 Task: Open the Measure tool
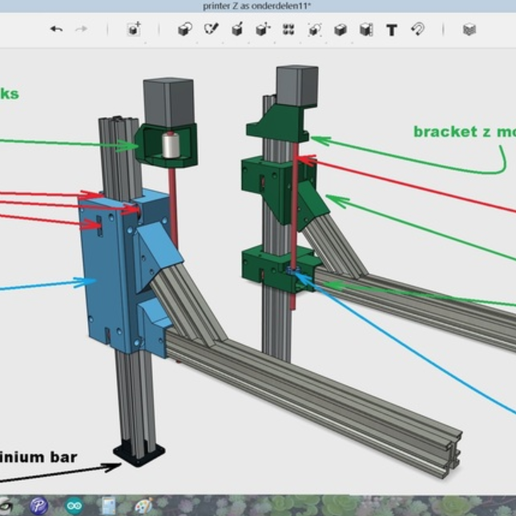point(366,30)
